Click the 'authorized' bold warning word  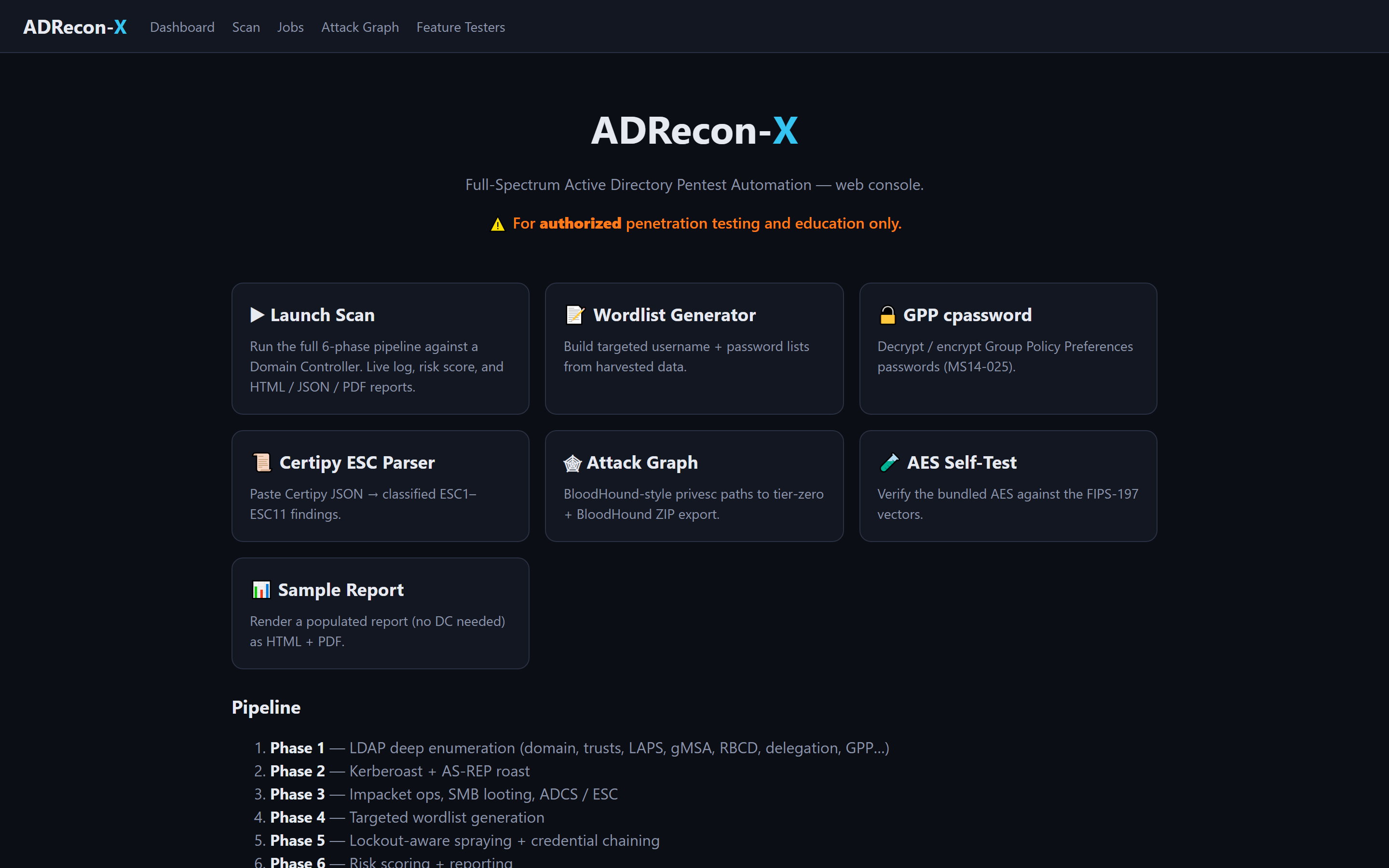[x=580, y=223]
